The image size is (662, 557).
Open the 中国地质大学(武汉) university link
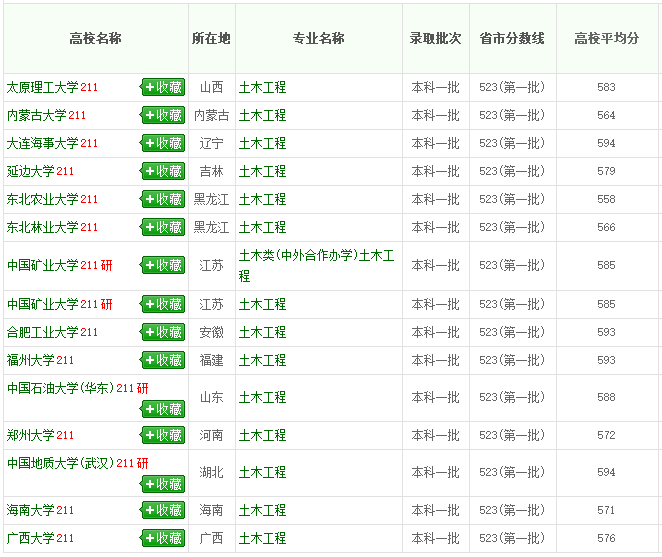[x=61, y=463]
